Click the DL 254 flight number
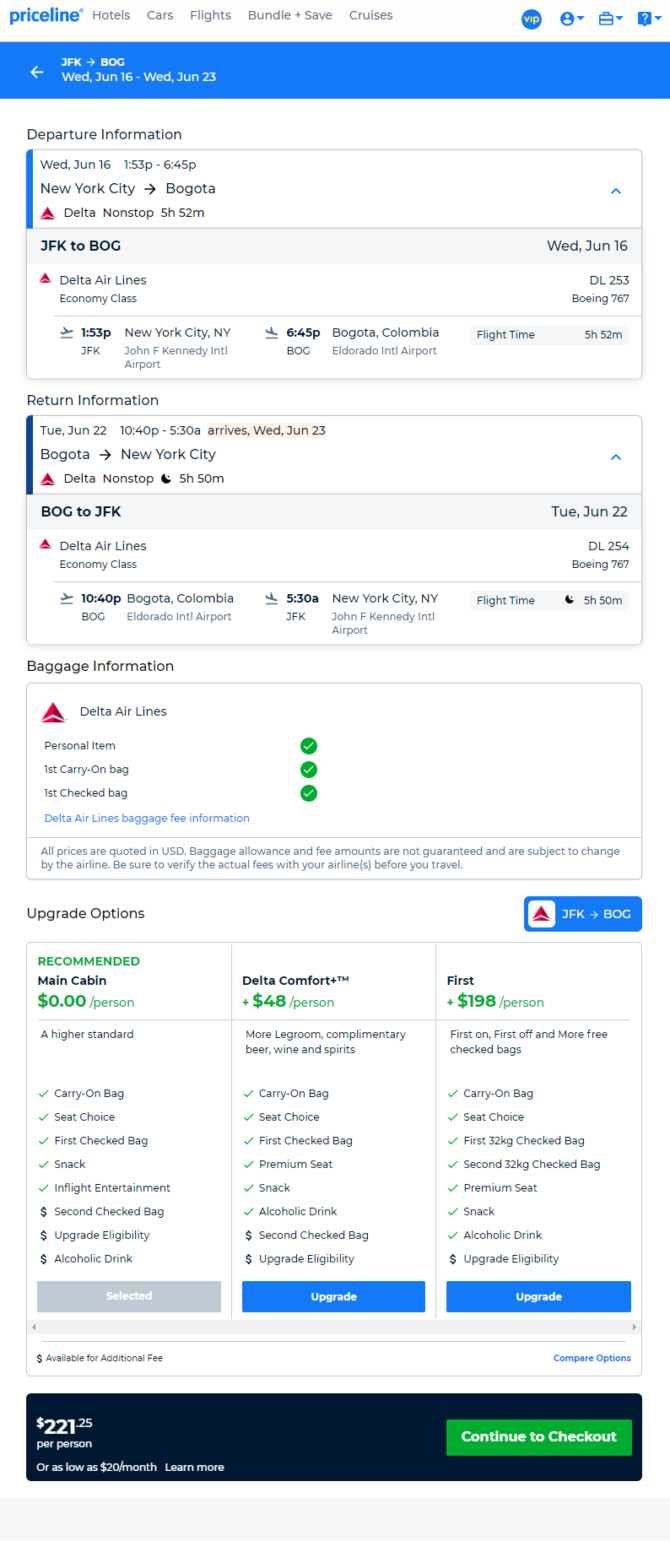670x1541 pixels. tap(609, 546)
